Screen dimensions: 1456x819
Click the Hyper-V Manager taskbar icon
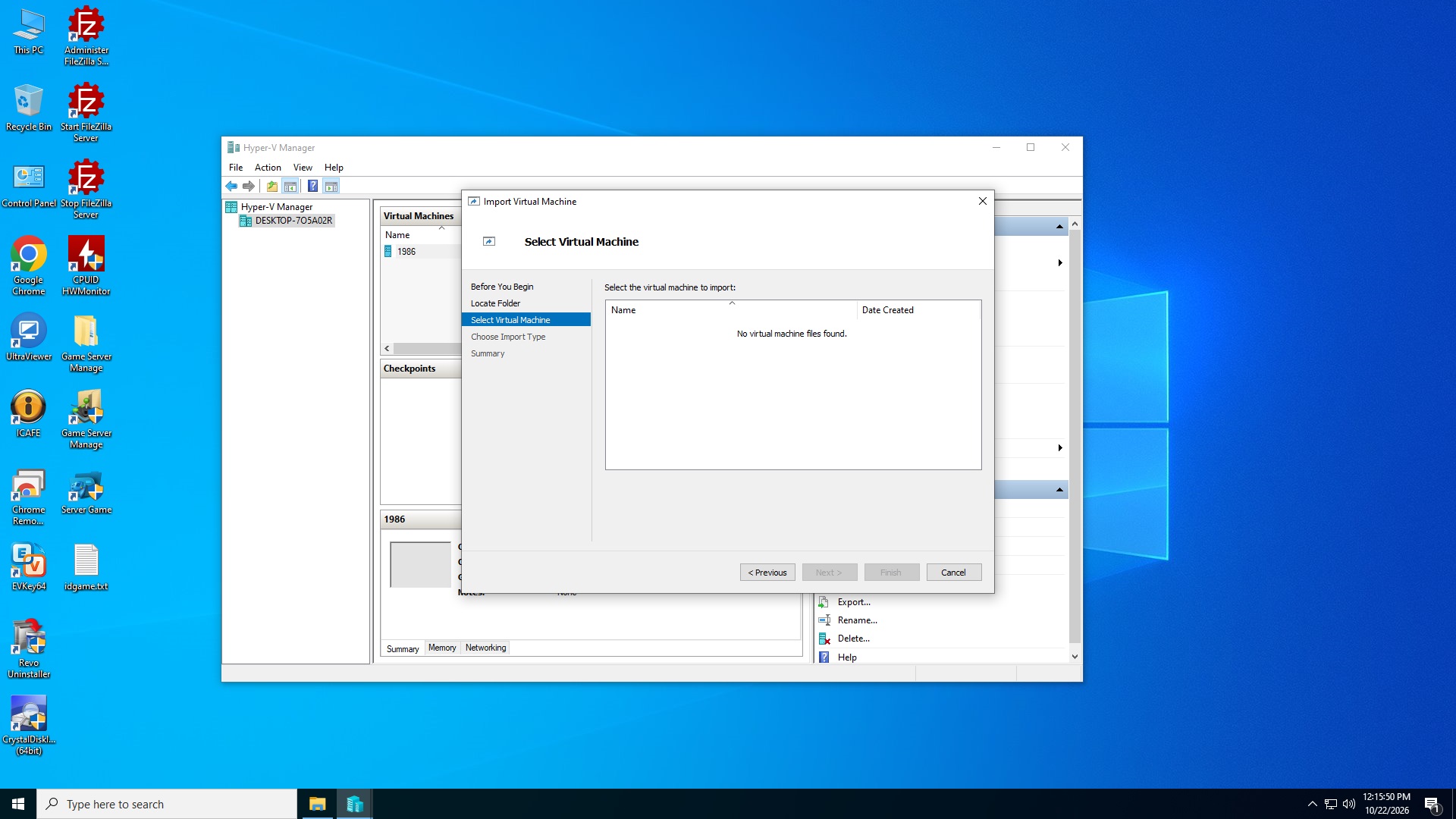[354, 804]
